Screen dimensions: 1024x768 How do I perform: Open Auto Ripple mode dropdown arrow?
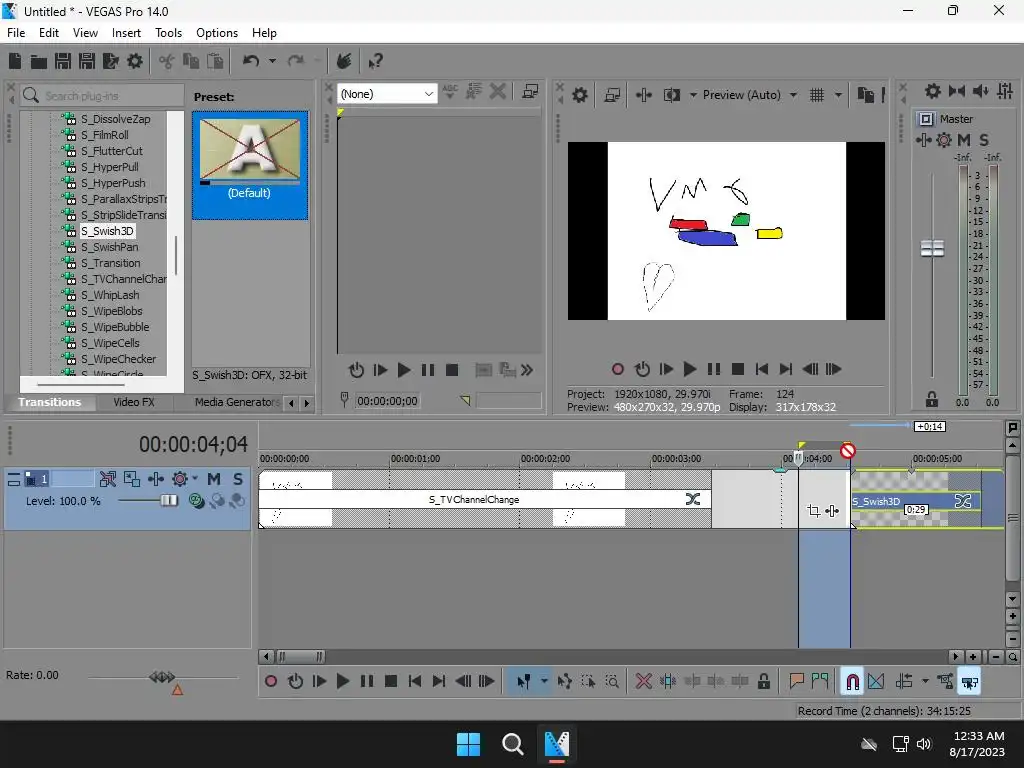pyautogui.click(x=925, y=682)
